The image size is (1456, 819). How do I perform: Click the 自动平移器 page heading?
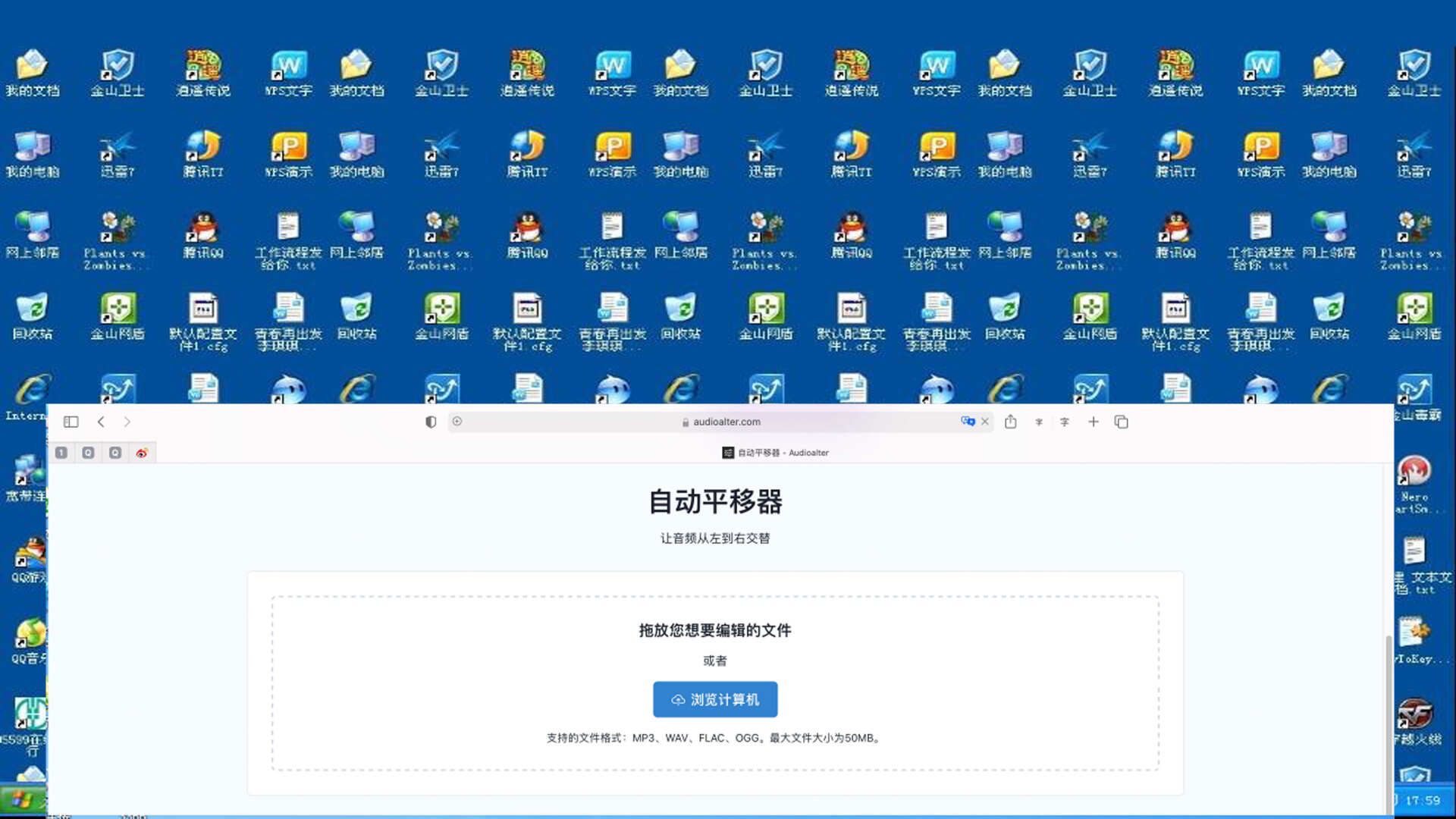coord(715,501)
